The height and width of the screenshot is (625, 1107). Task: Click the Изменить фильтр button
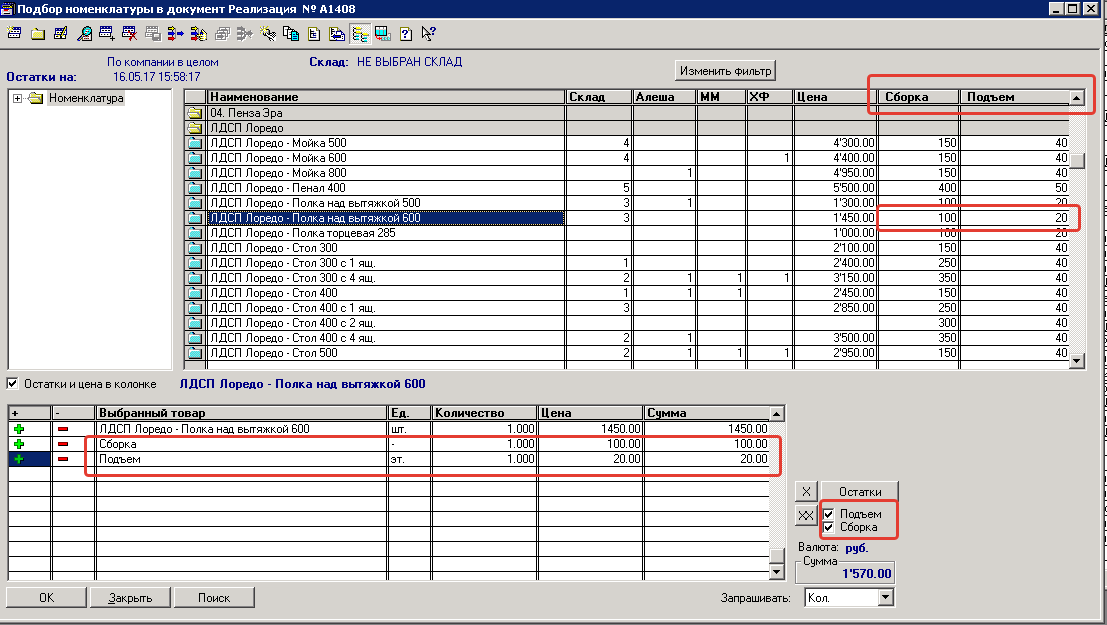point(726,71)
